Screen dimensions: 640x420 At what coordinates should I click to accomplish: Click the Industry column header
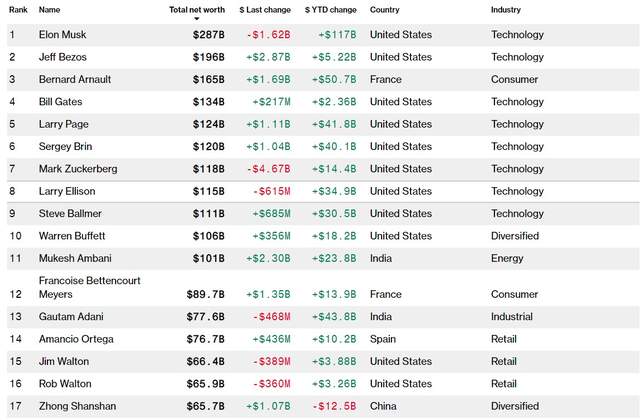(506, 10)
